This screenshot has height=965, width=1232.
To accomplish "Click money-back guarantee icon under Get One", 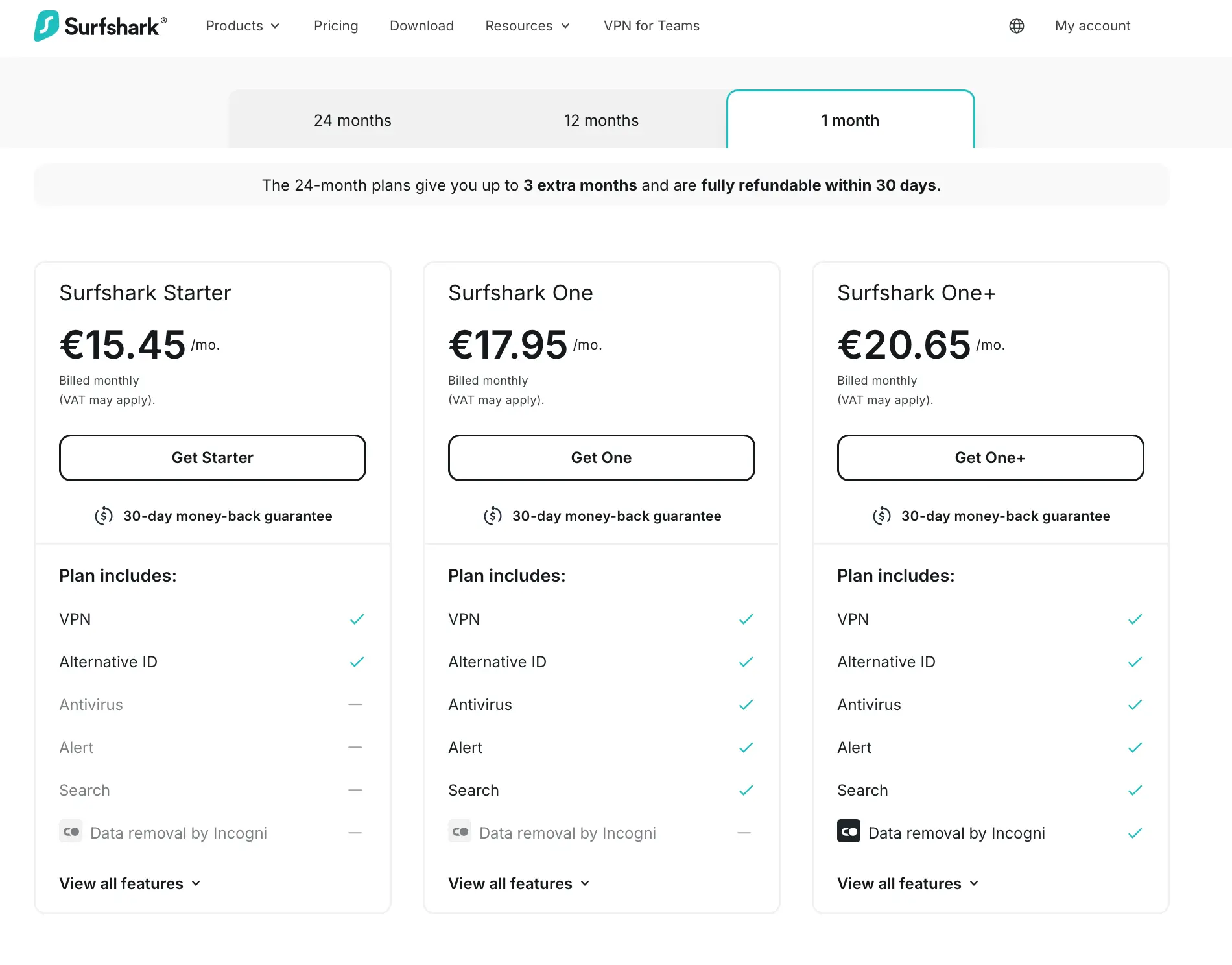I will coord(493,516).
